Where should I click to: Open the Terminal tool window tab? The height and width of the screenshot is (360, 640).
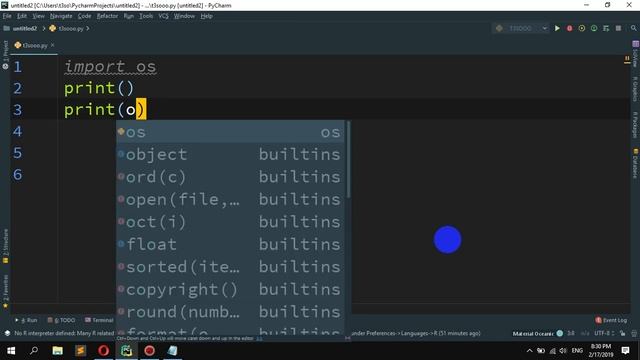pos(99,320)
